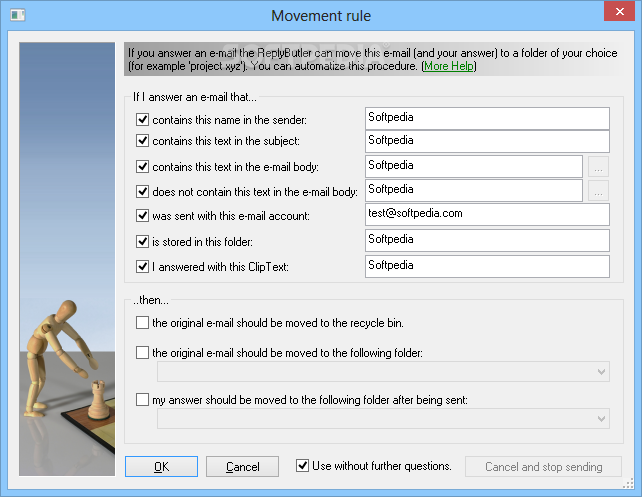Open the original e-mail destination folder dropdown
Viewport: 642px width, 497px height.
(x=383, y=372)
